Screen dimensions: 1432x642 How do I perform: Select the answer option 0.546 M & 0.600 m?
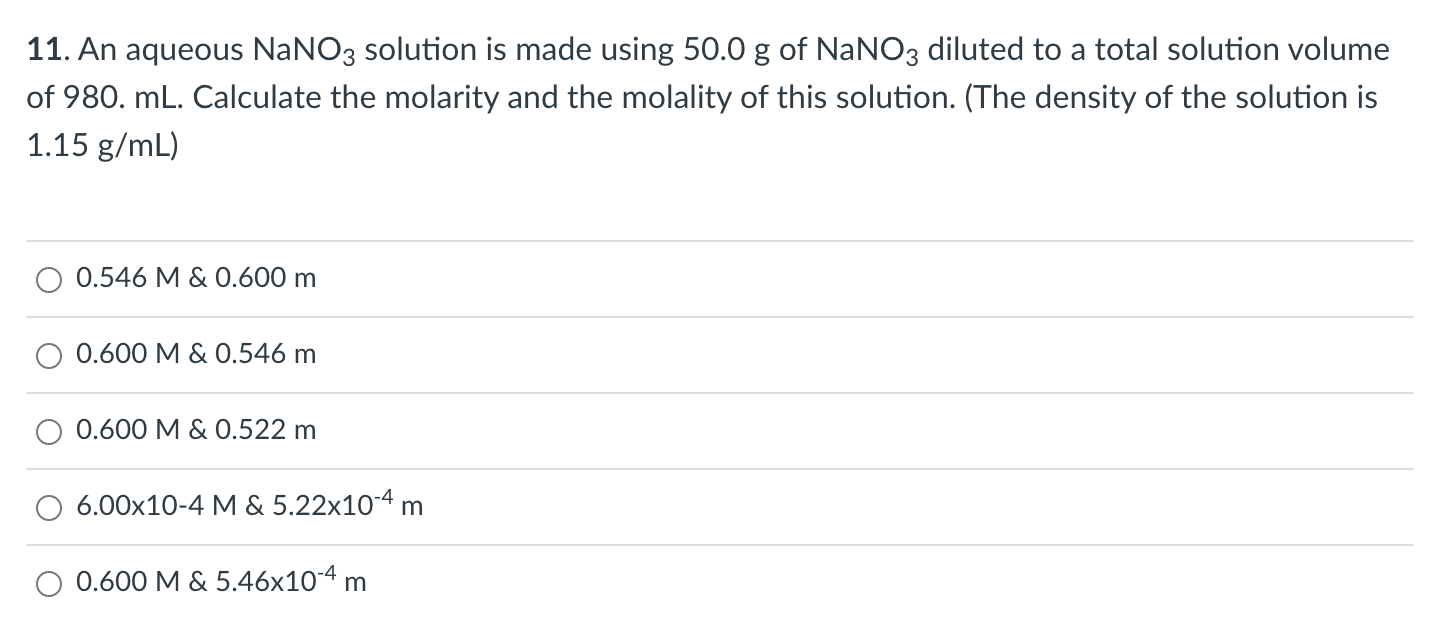pyautogui.click(x=196, y=279)
